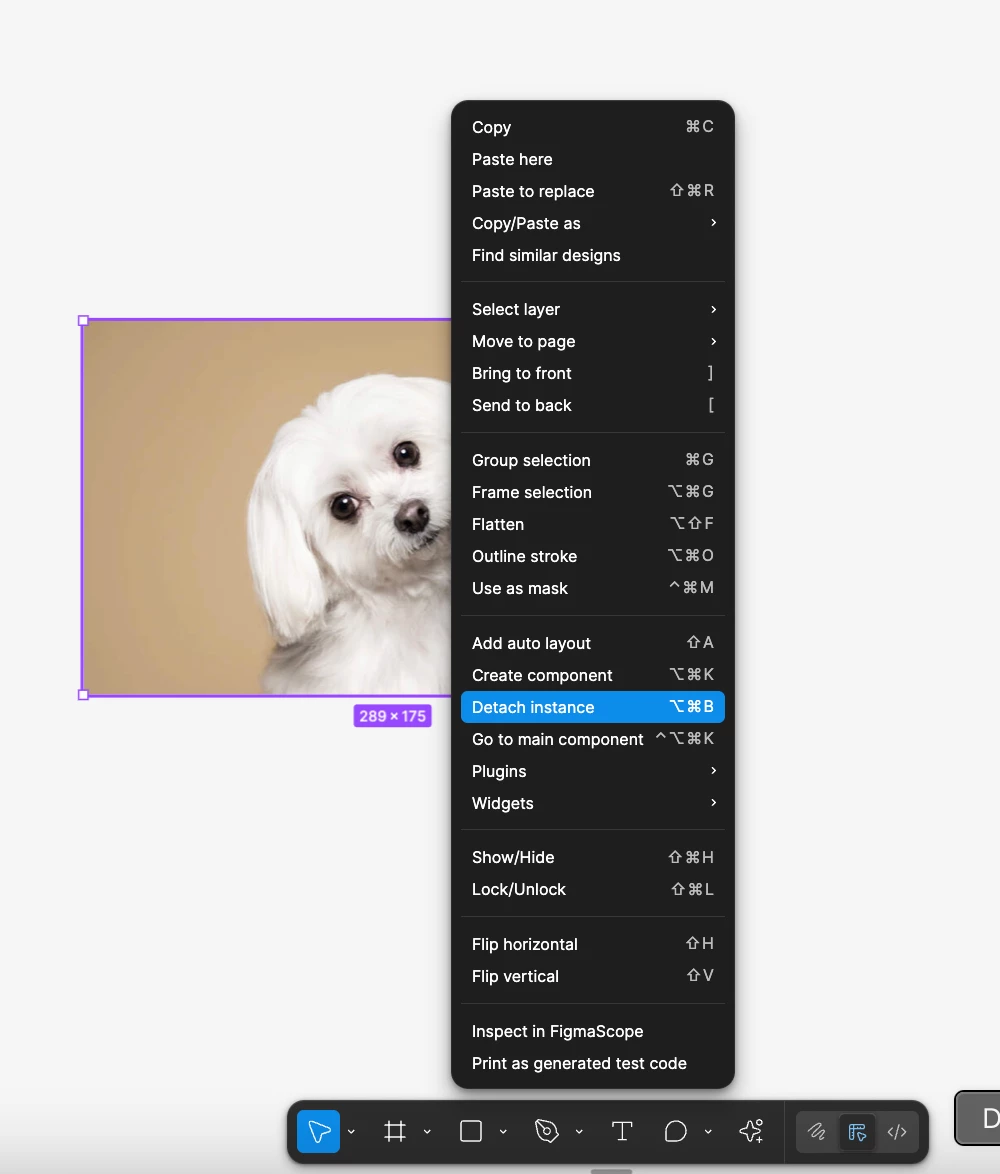
Task: Choose Paste to replace
Action: pos(593,192)
